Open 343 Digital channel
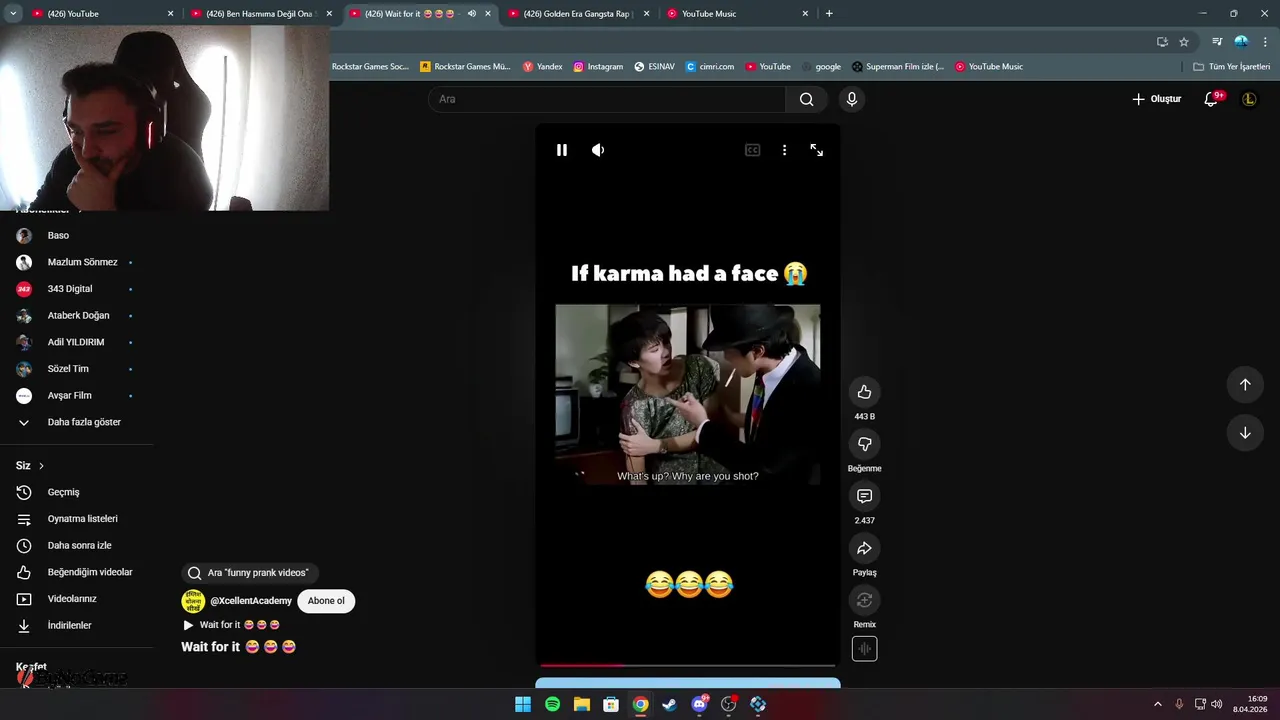Image resolution: width=1280 pixels, height=720 pixels. (70, 289)
